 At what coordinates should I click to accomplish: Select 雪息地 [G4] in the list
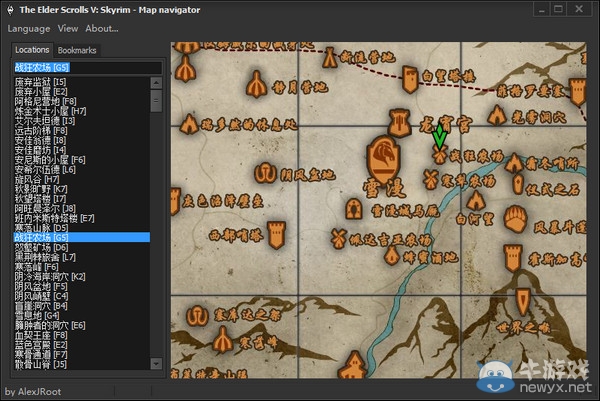pyautogui.click(x=82, y=316)
